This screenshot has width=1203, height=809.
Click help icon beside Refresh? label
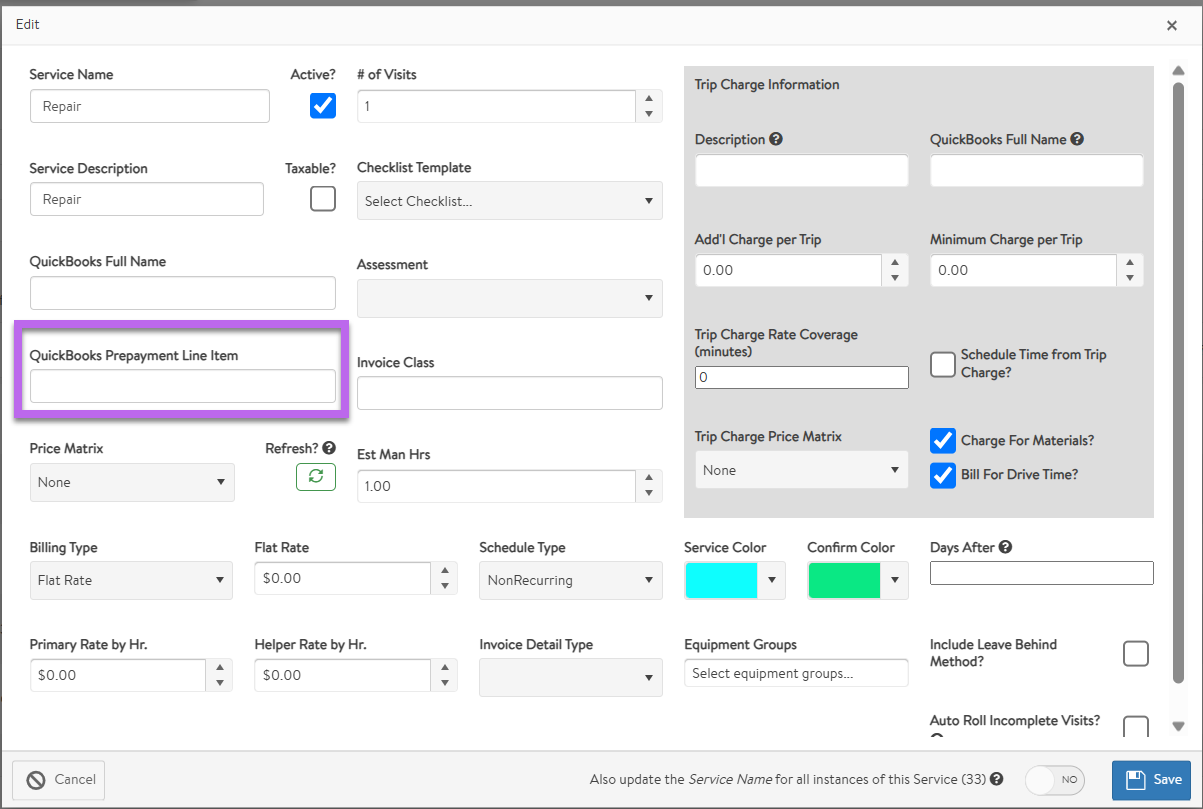tap(329, 449)
